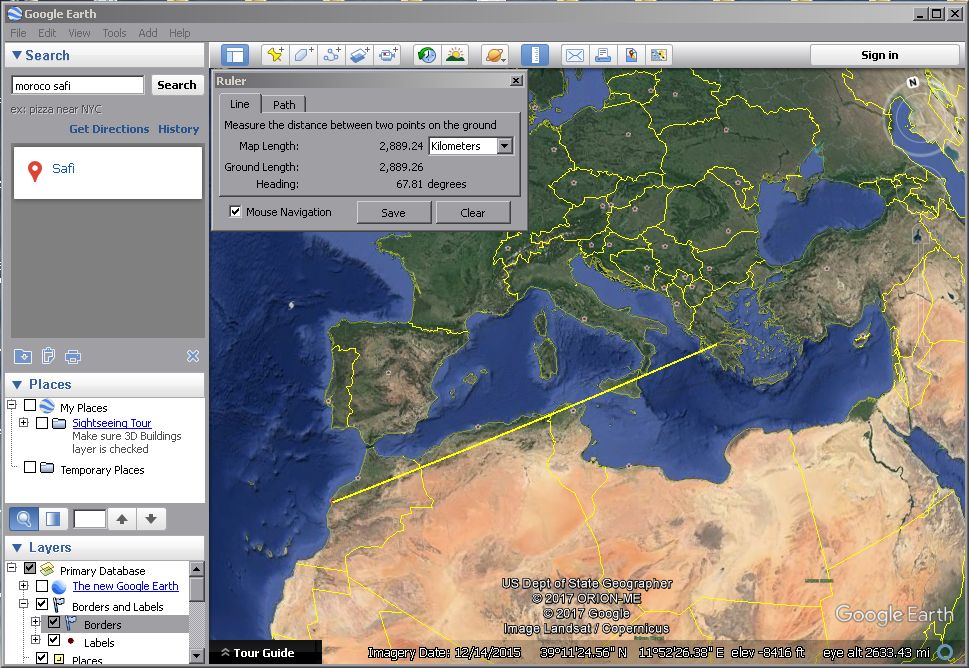Collapse the Layers panel
This screenshot has width=969, height=668.
coord(17,548)
